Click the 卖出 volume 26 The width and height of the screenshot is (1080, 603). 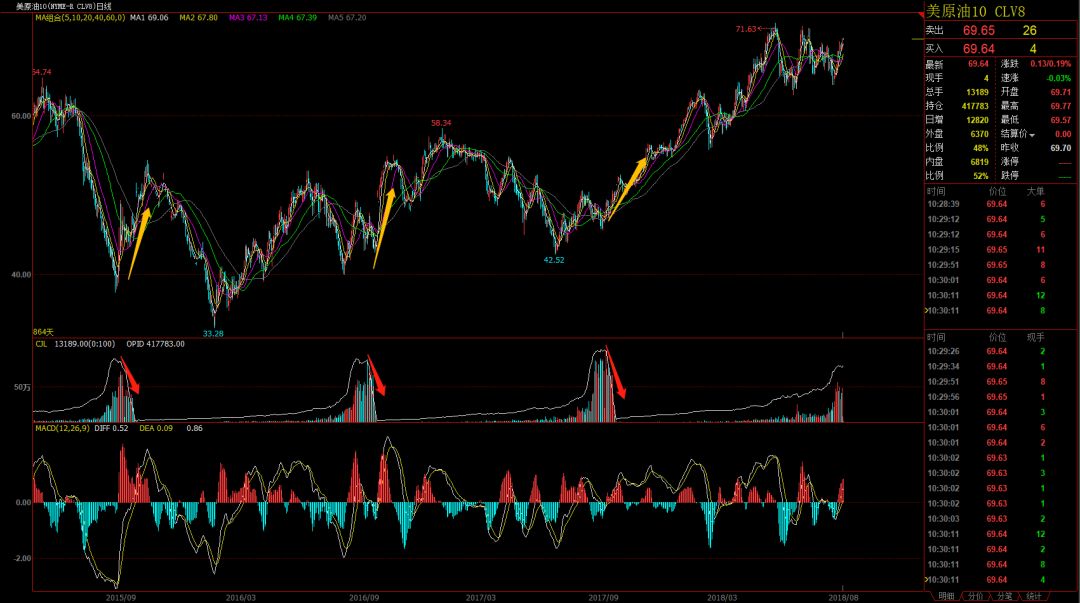coord(1030,30)
